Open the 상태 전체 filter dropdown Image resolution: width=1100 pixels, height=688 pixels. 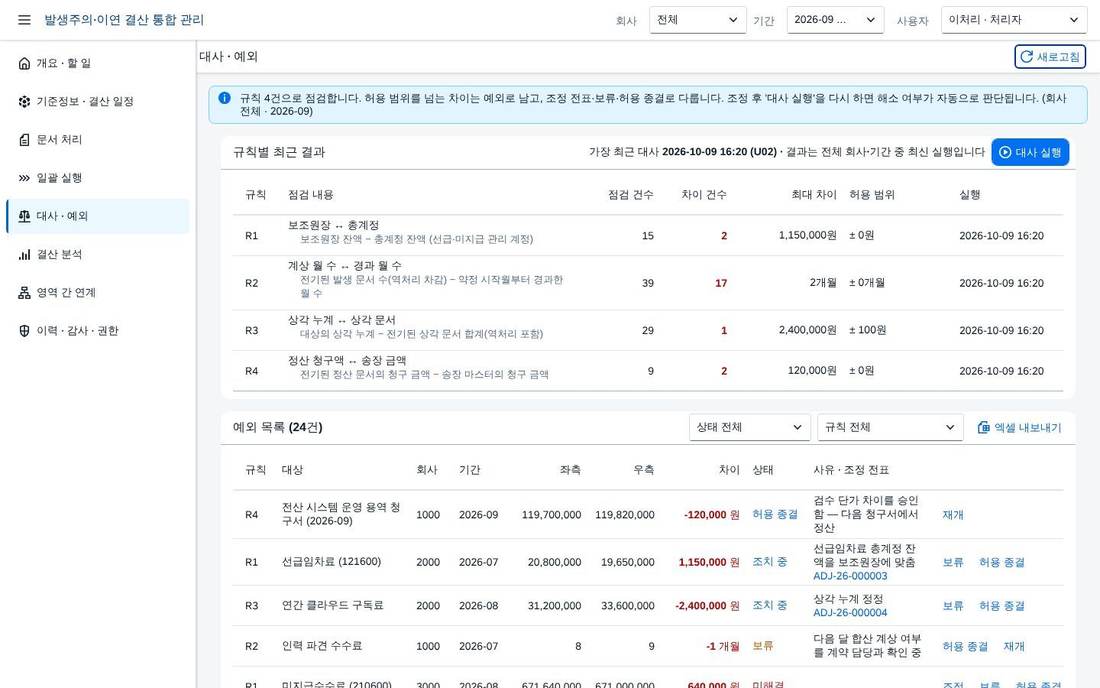tap(749, 427)
